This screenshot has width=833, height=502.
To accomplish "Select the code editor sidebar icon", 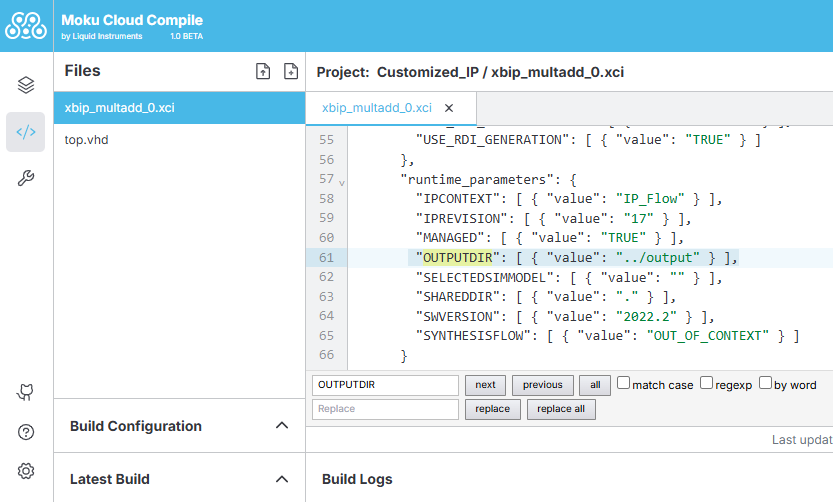I will point(26,132).
